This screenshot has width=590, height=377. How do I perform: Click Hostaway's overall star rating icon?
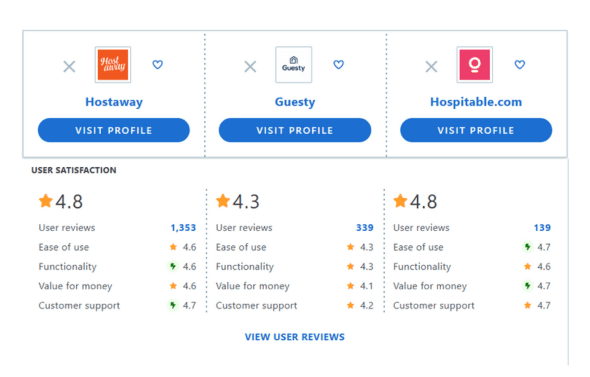click(x=46, y=201)
